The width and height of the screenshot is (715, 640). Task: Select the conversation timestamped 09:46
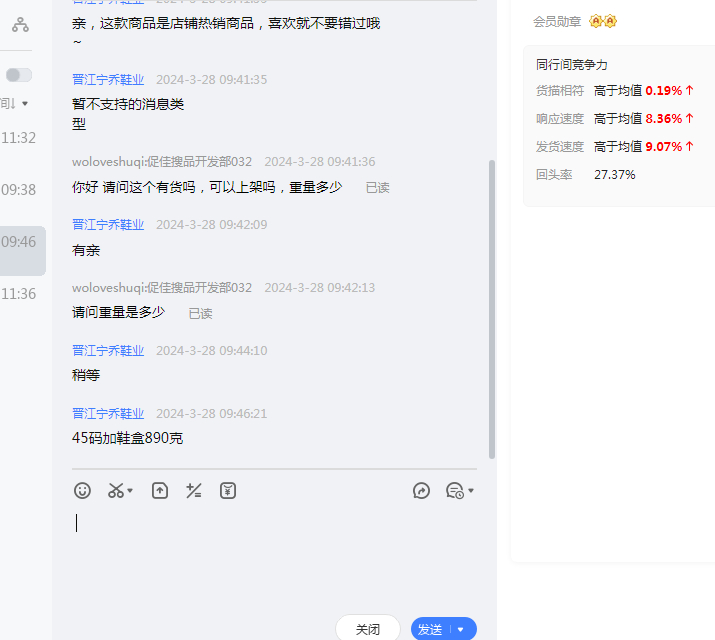tap(20, 242)
